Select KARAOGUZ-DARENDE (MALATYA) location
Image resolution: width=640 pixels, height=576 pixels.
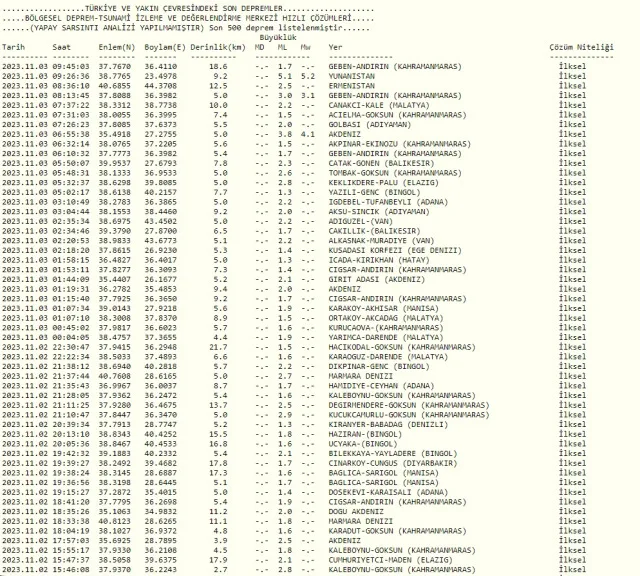point(388,357)
